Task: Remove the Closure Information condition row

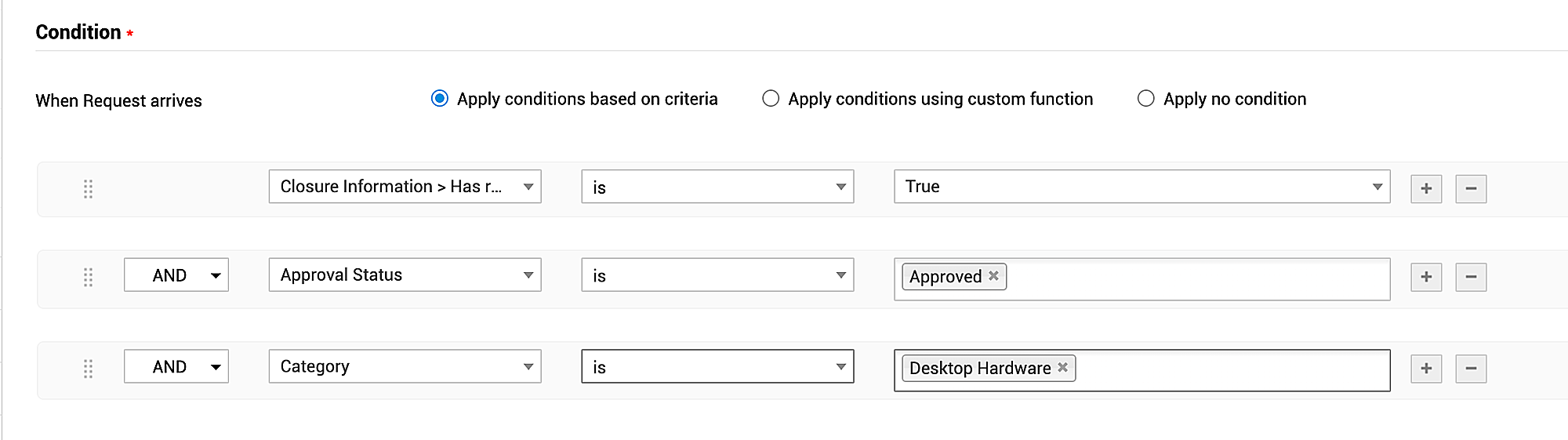Action: [1470, 188]
